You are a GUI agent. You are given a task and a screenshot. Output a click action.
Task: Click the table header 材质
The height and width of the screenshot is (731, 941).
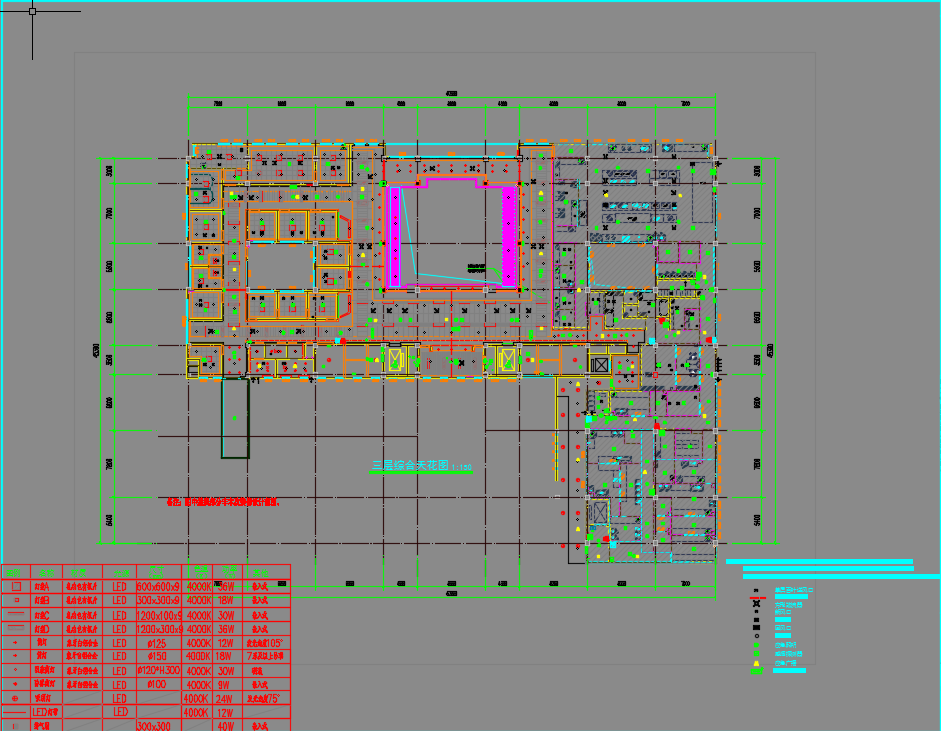click(78, 573)
